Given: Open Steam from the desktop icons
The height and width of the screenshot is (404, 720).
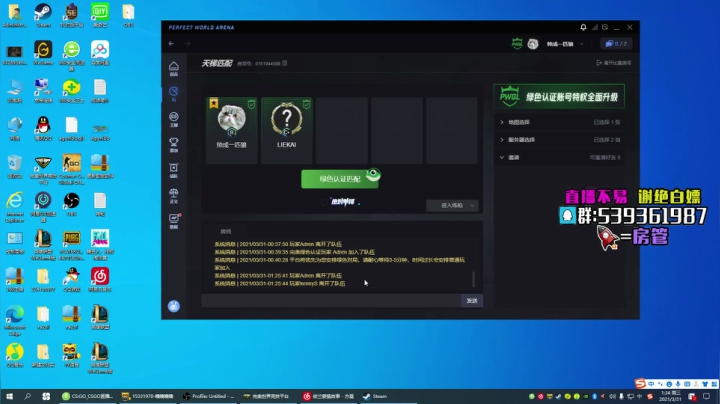Looking at the screenshot, I should click(43, 15).
